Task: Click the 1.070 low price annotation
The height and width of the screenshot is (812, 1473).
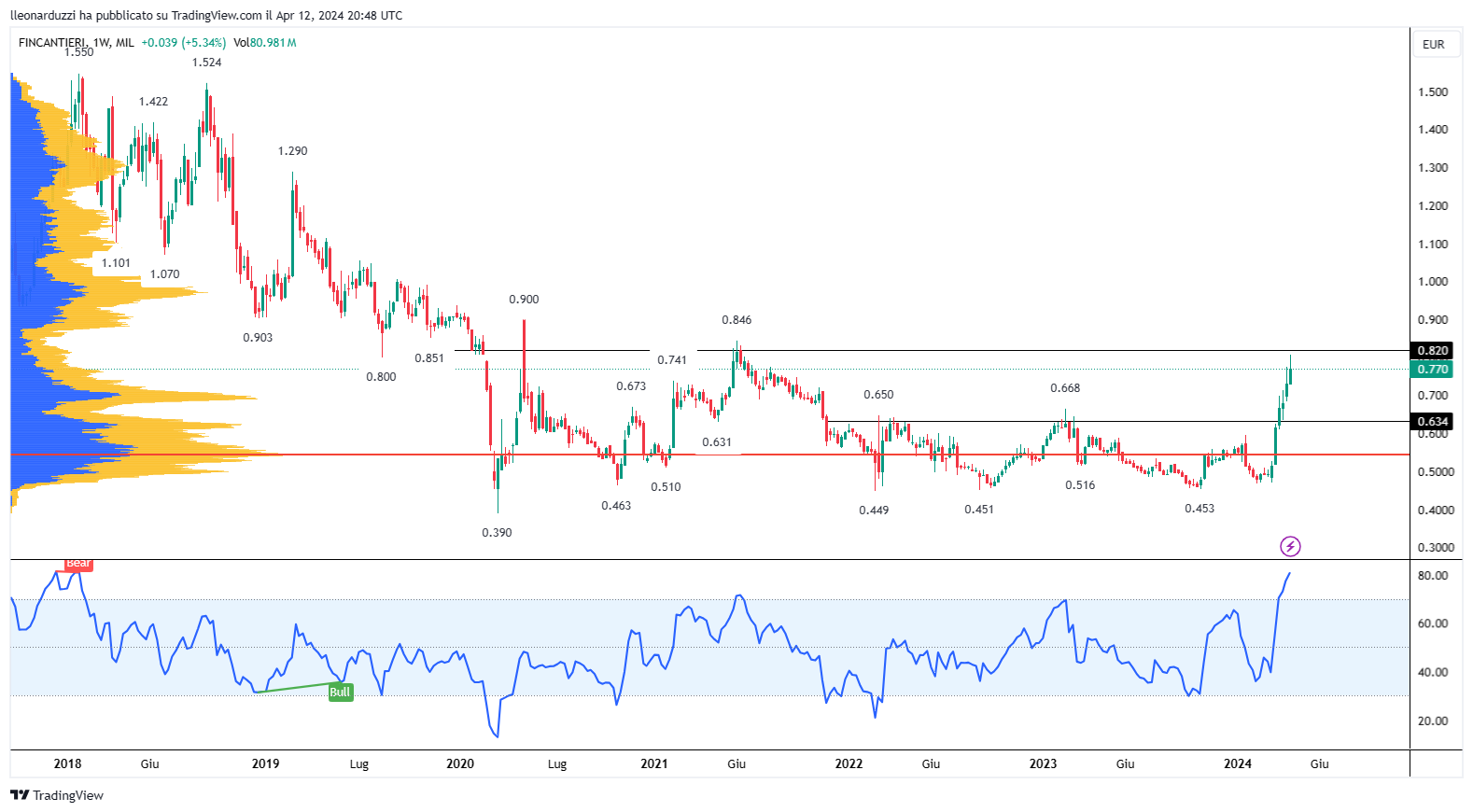Action: click(x=165, y=274)
